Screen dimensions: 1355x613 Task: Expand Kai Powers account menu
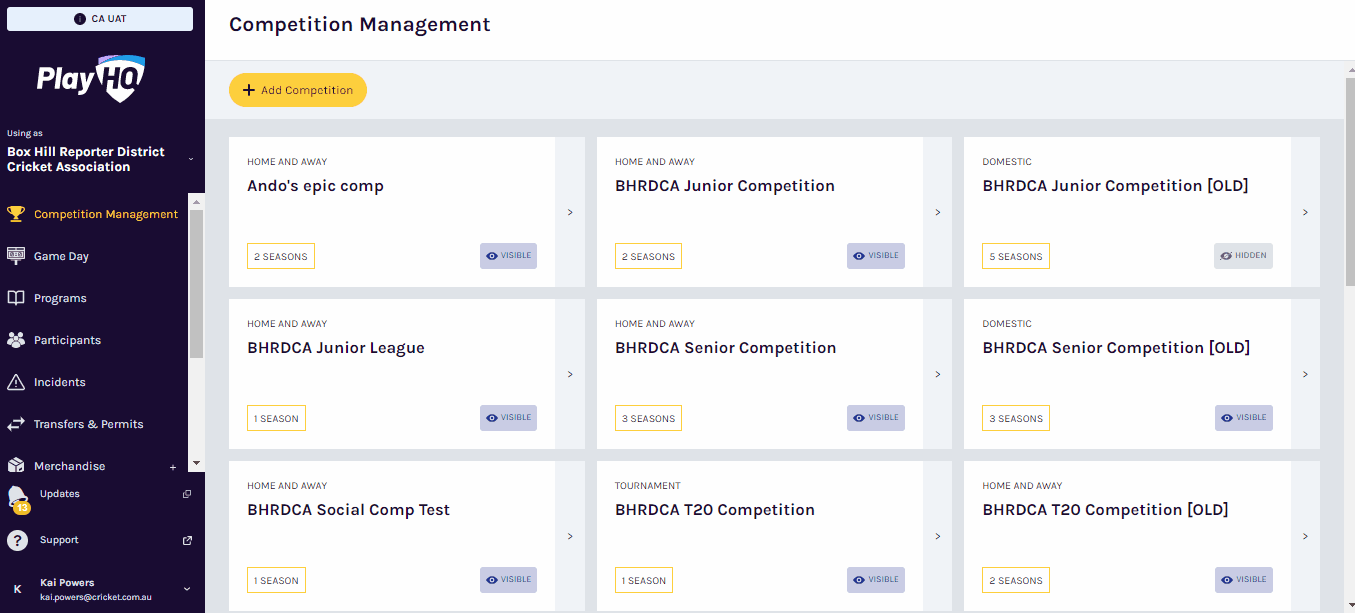click(x=187, y=589)
